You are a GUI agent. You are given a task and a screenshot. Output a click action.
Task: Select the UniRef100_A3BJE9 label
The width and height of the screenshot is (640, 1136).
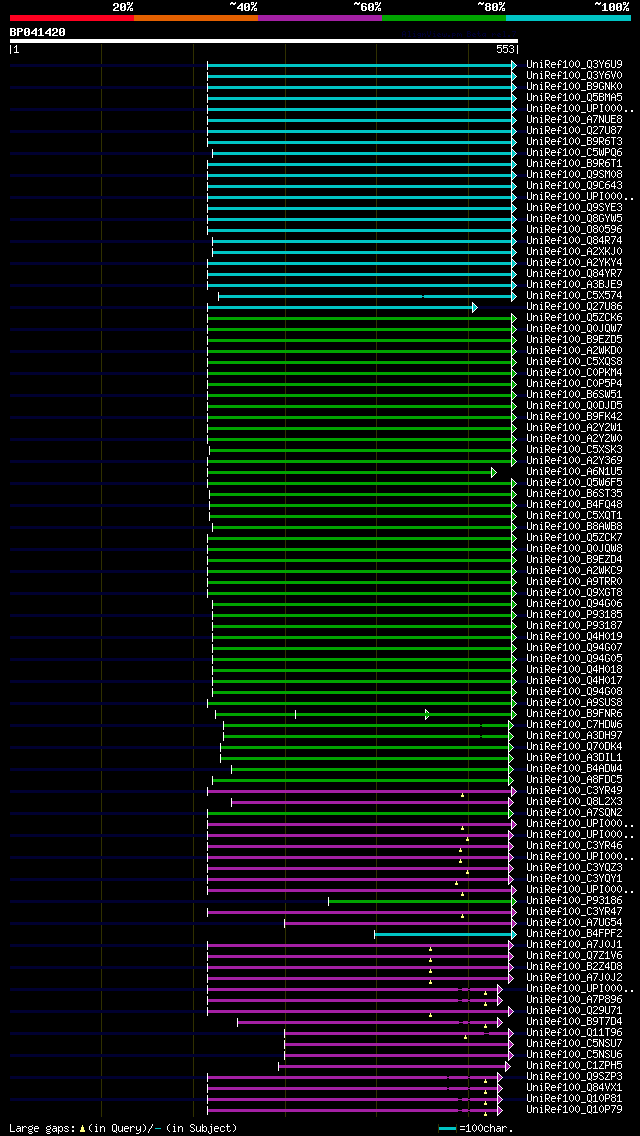[x=574, y=284]
